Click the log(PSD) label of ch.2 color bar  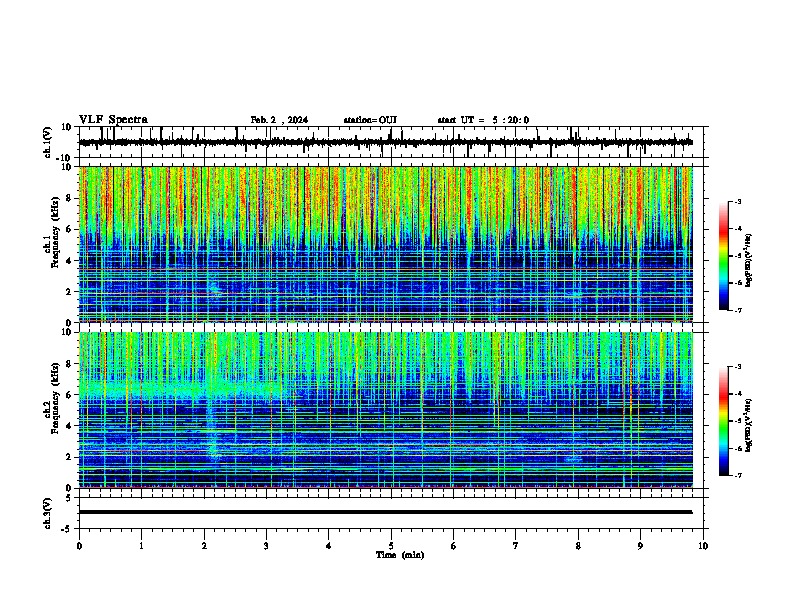point(749,426)
